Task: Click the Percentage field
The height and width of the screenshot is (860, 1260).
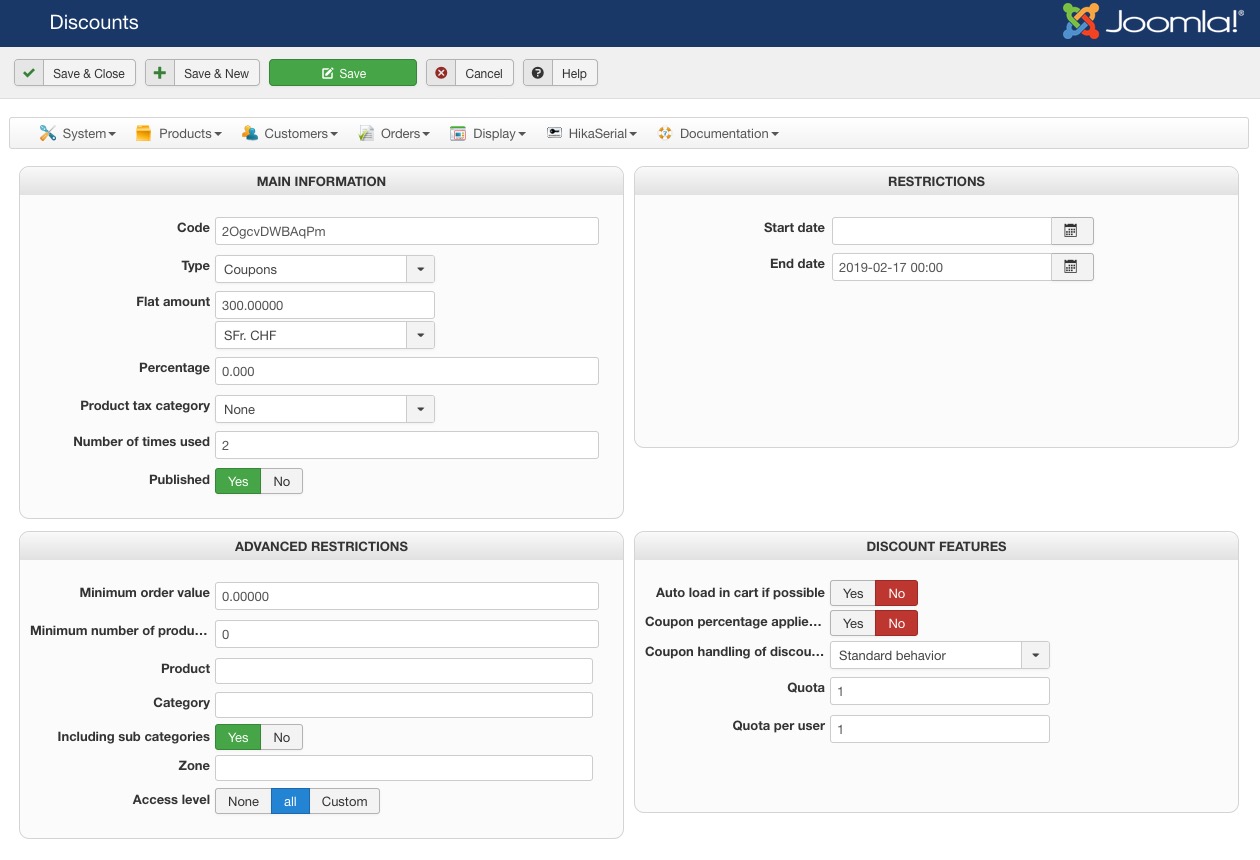Action: 407,371
